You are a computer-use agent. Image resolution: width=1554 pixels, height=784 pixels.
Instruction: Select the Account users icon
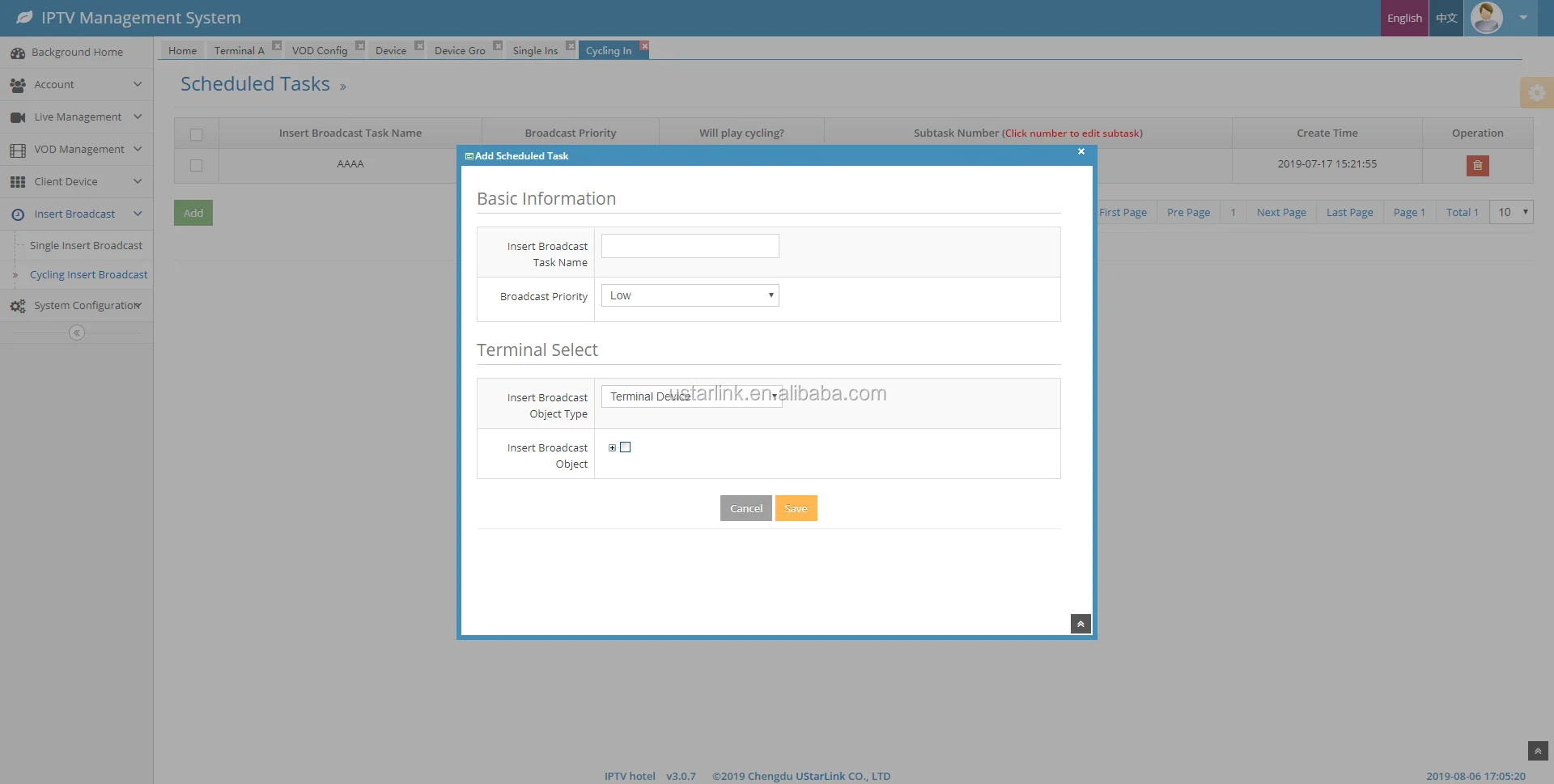[x=18, y=84]
